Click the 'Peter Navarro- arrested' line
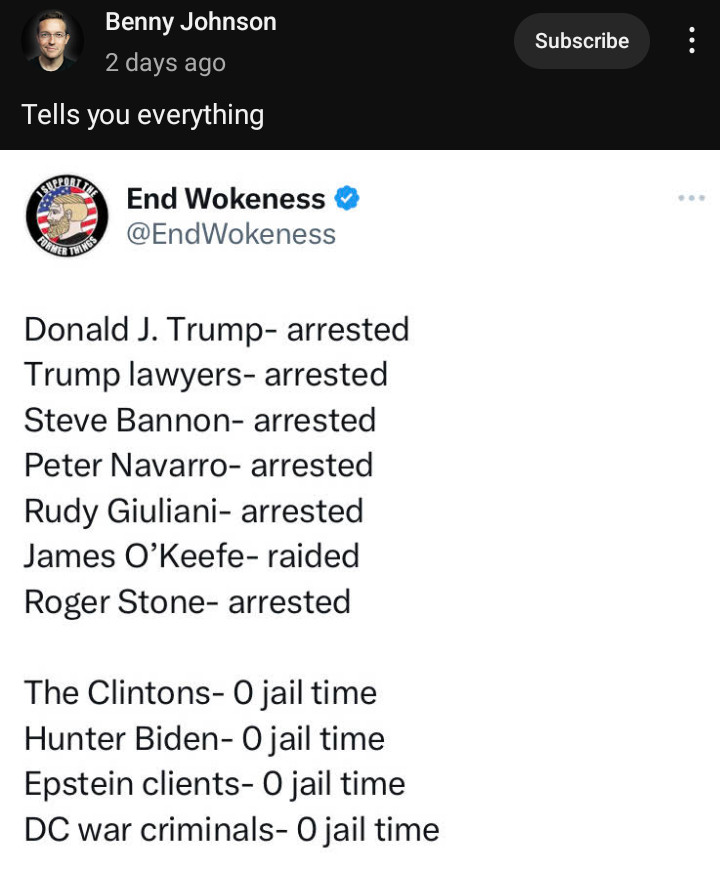The image size is (720, 870). coord(198,465)
